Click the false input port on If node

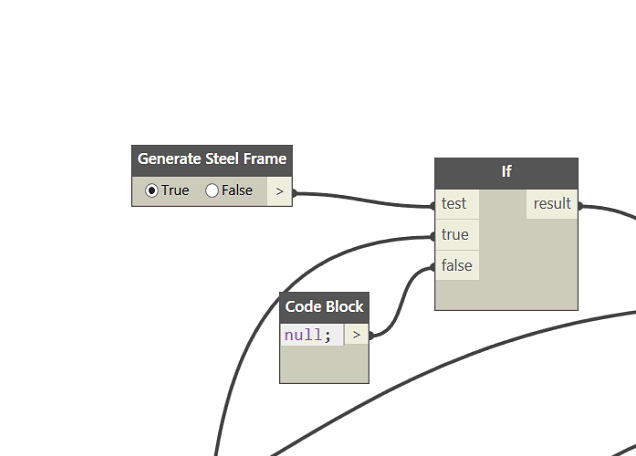(456, 265)
